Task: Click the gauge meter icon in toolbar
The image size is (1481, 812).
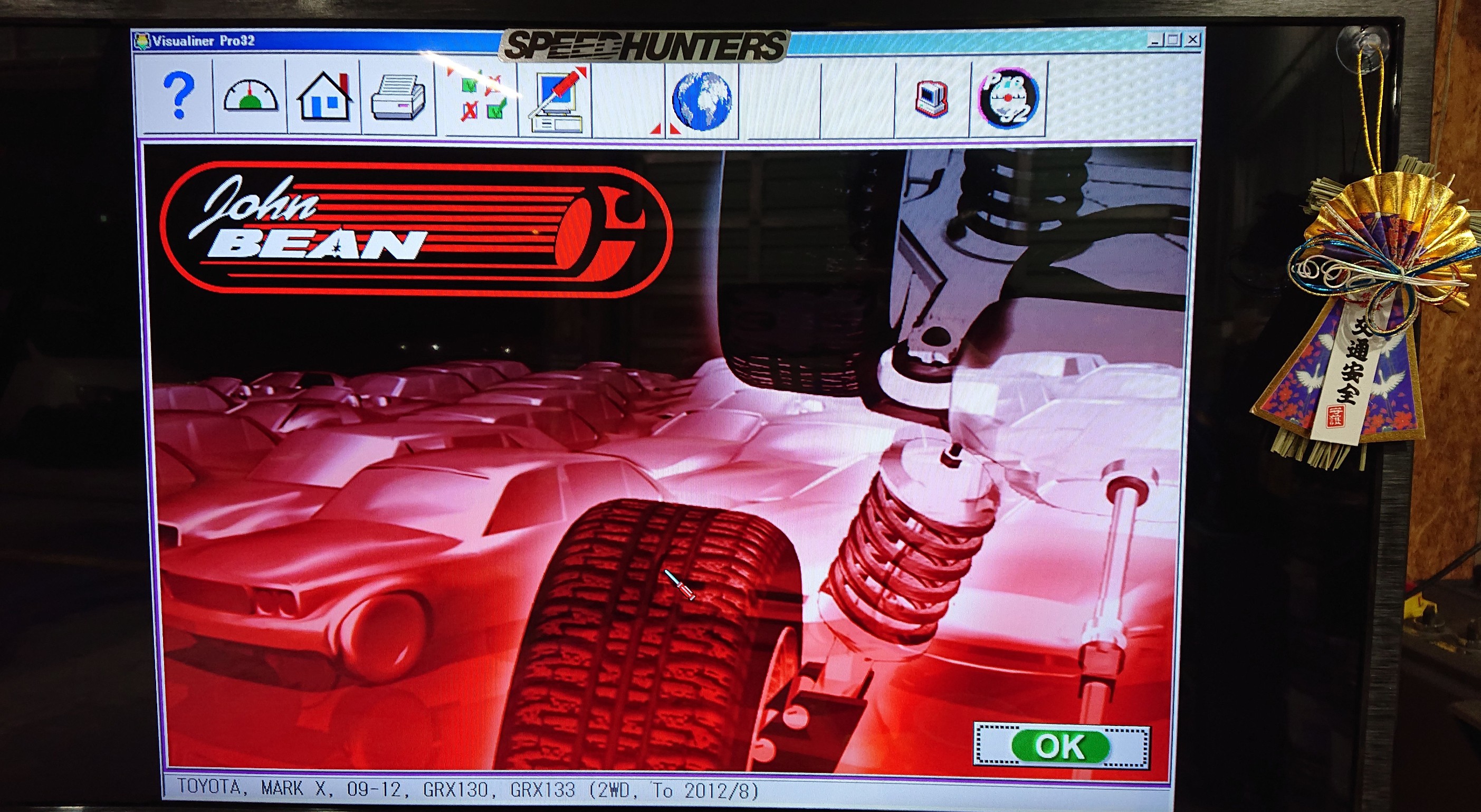Action: click(250, 97)
